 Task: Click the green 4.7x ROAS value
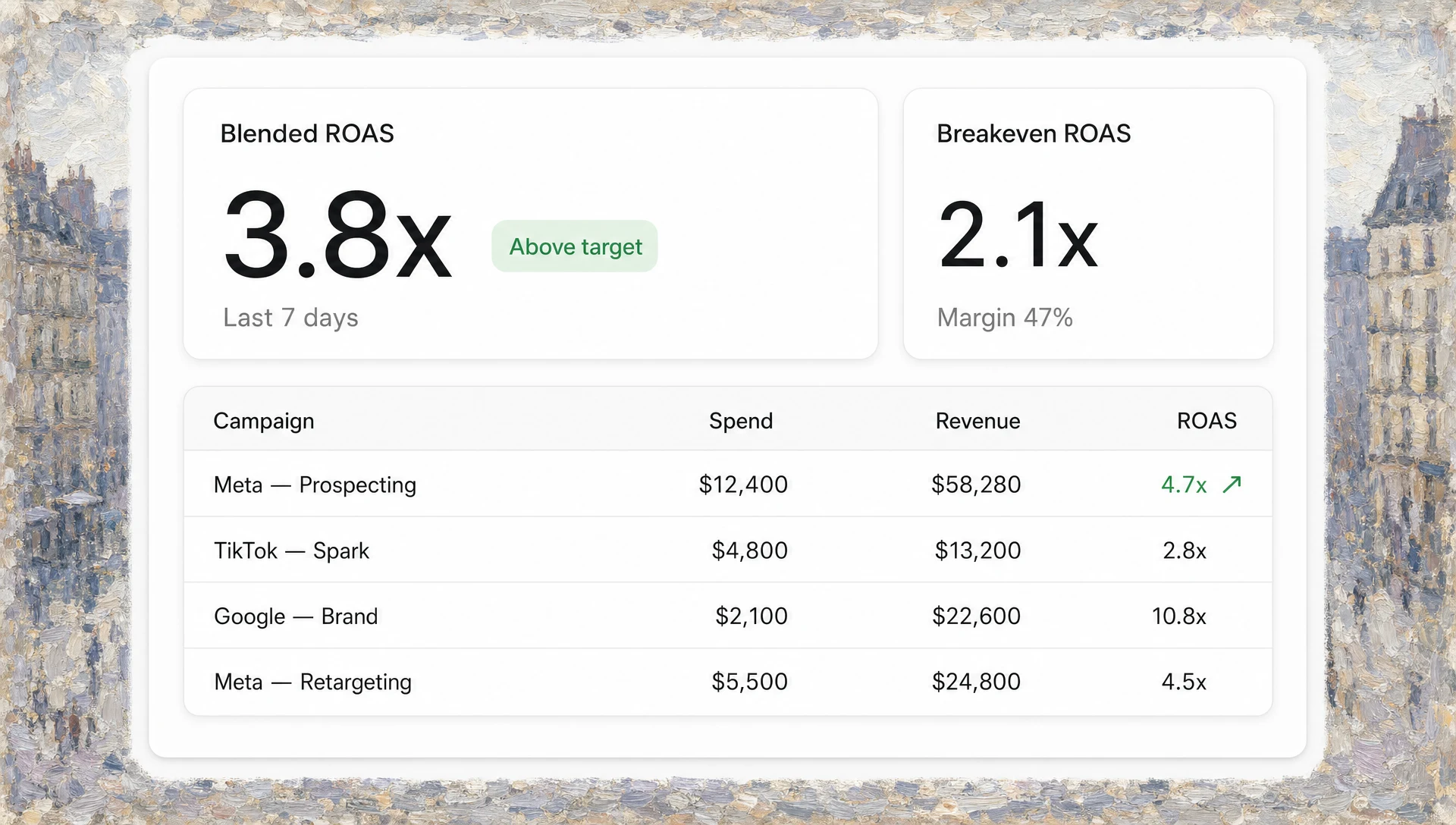[1184, 485]
